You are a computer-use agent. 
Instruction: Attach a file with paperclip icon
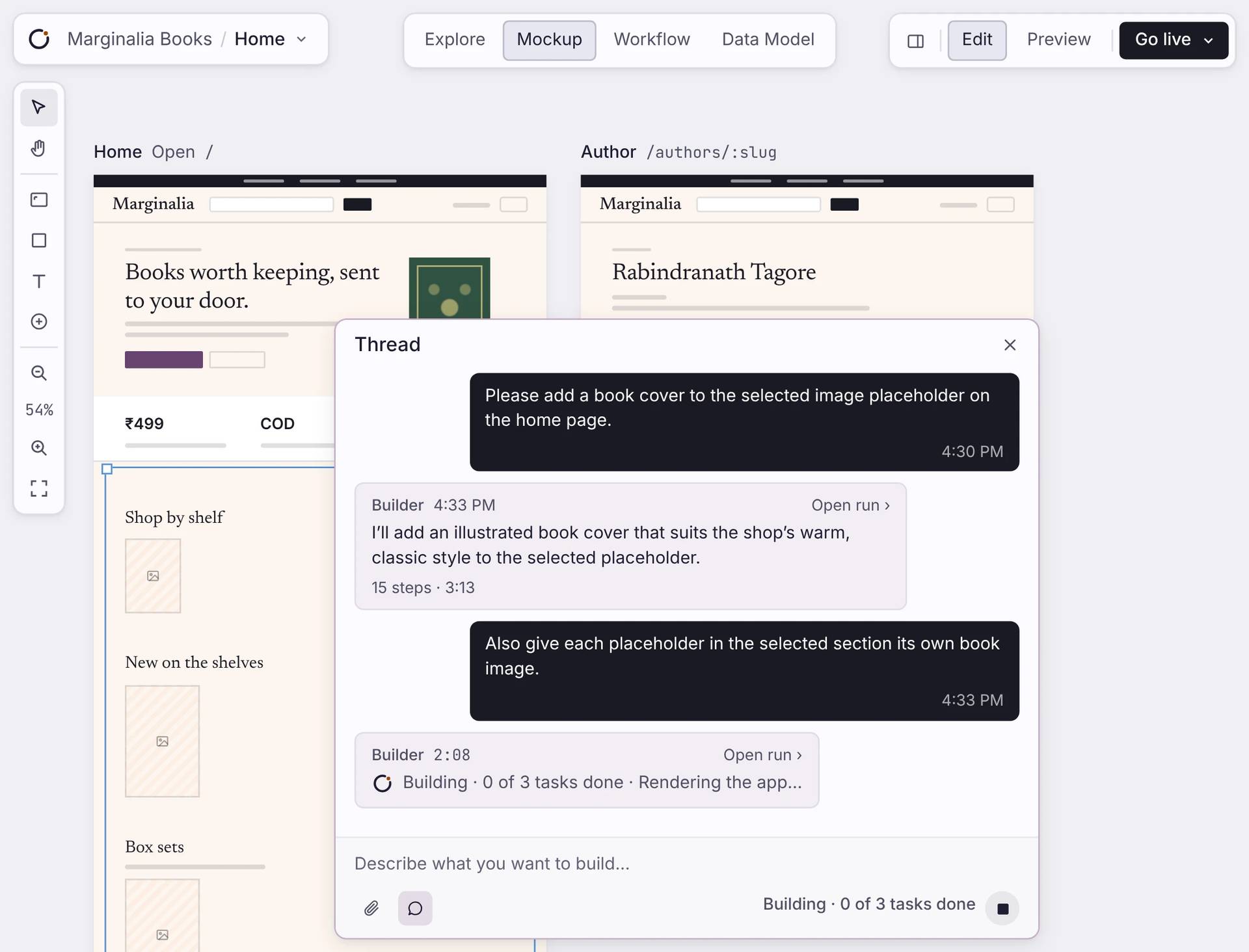click(371, 908)
